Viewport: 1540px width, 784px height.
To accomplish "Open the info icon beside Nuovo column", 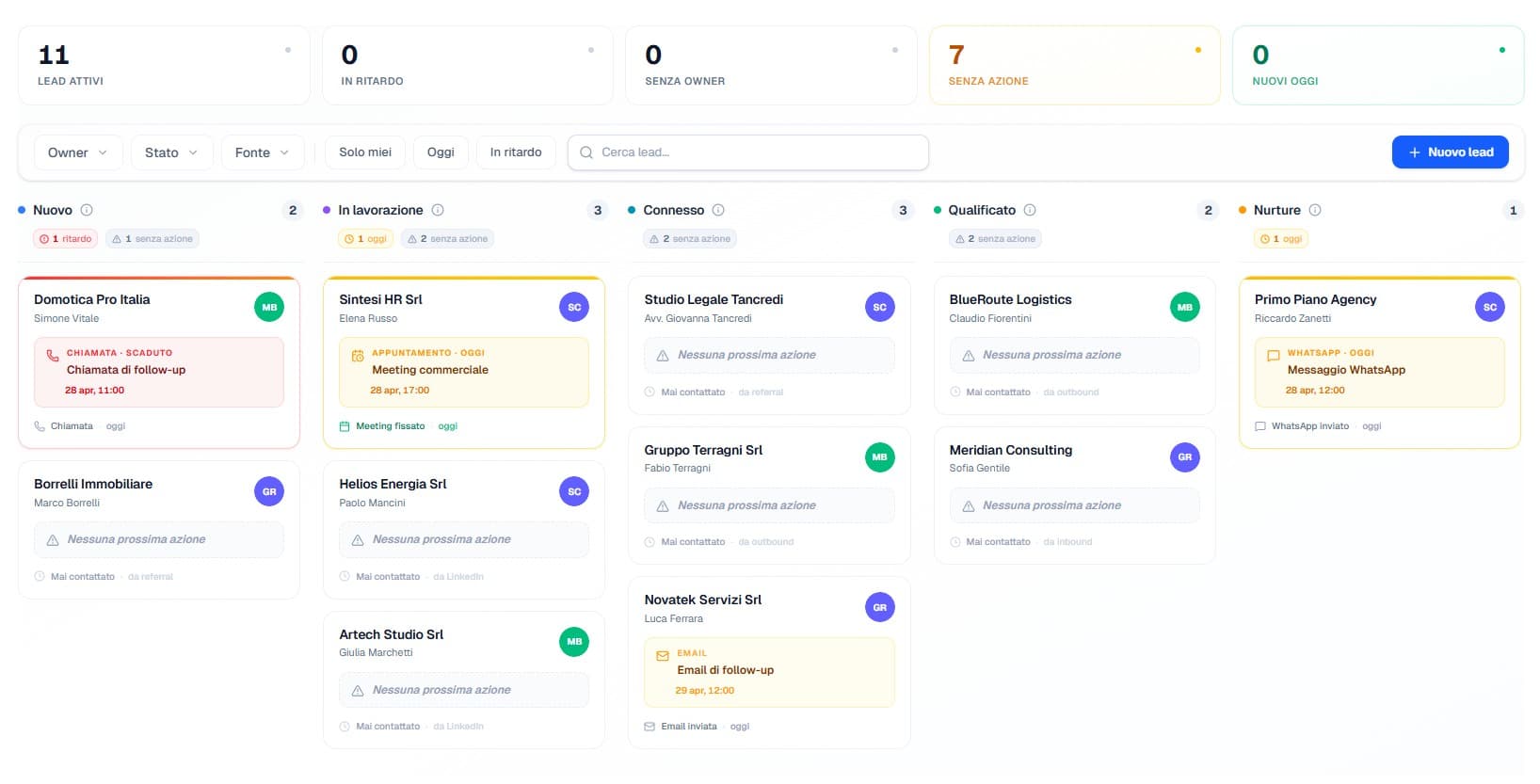I will [x=87, y=210].
